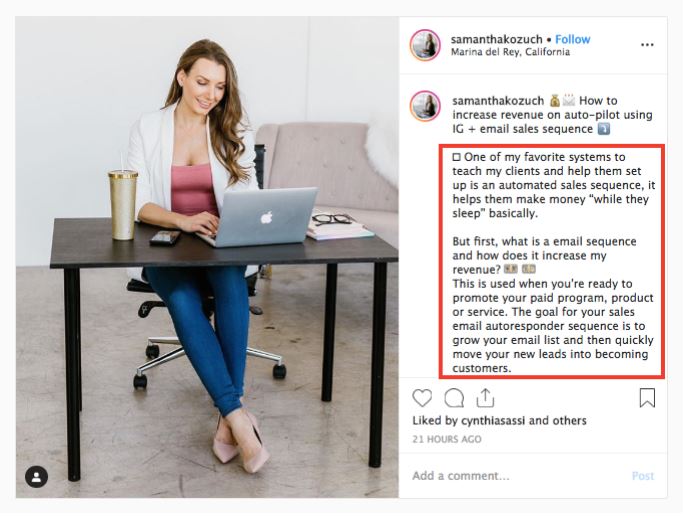
Task: Click the 21 HOURS AGO timestamp
Action: (x=446, y=439)
